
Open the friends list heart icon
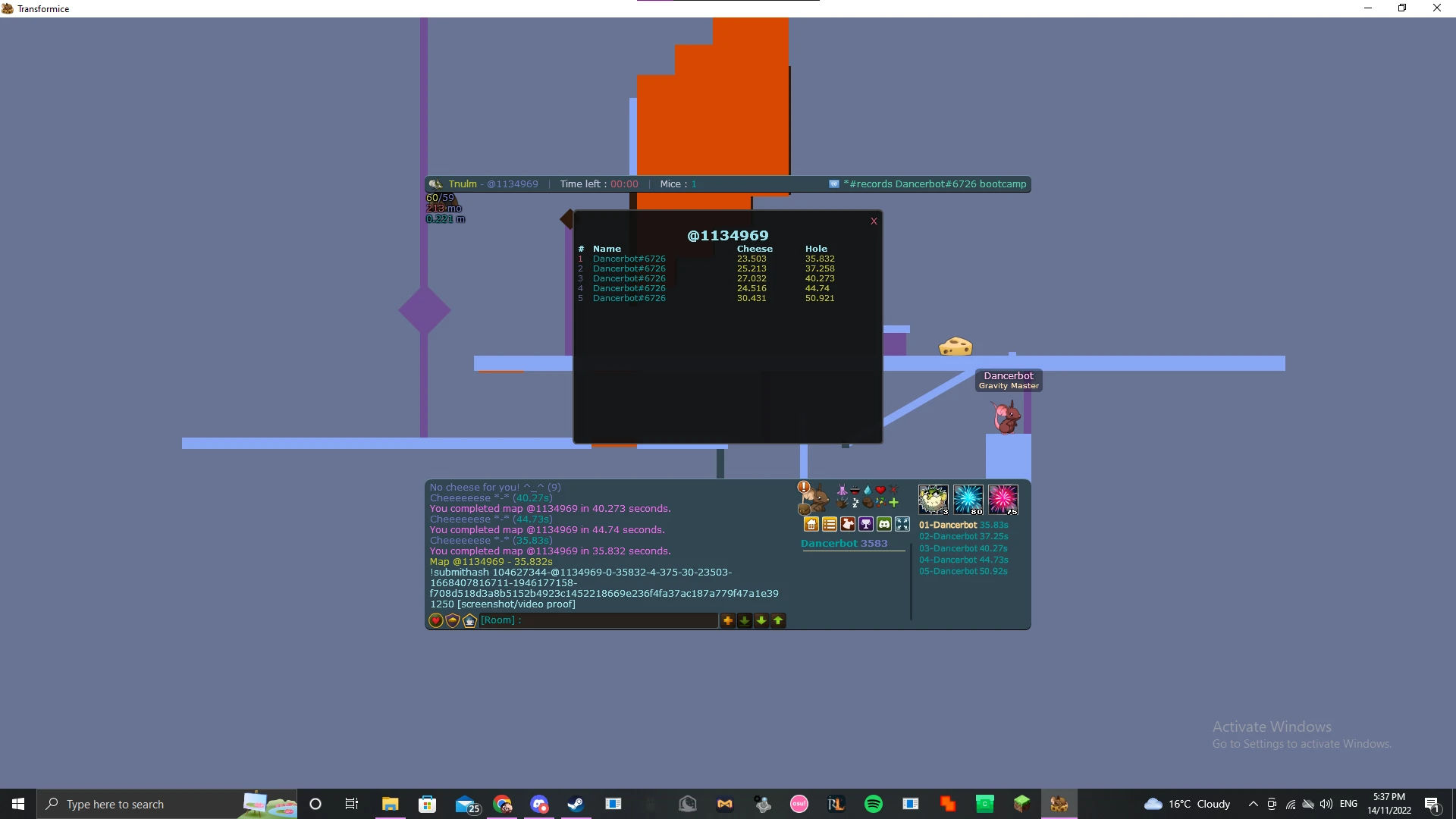(436, 621)
